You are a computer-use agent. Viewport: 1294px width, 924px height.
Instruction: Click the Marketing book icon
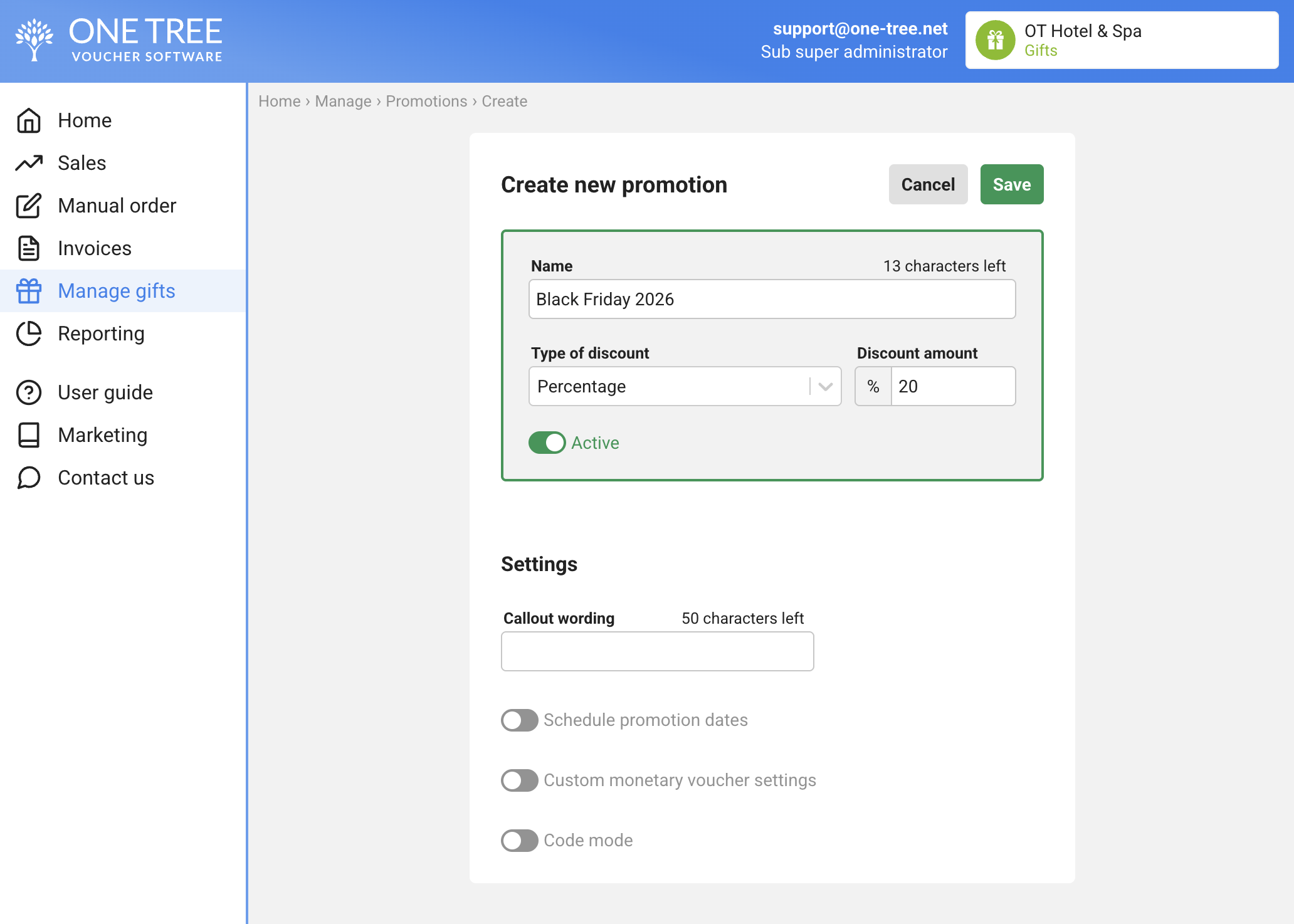tap(29, 435)
